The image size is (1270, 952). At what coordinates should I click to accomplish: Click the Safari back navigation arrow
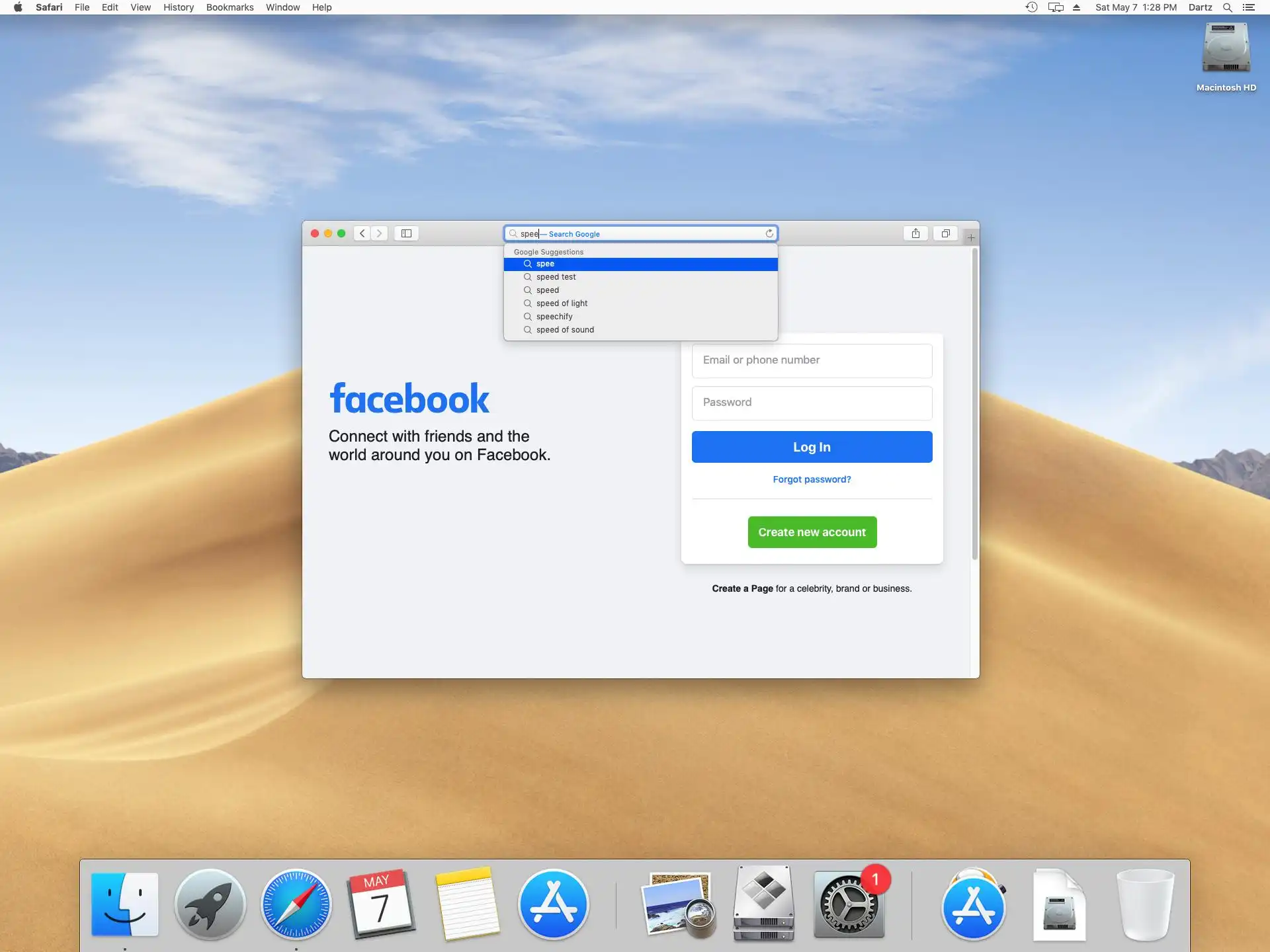click(x=362, y=233)
